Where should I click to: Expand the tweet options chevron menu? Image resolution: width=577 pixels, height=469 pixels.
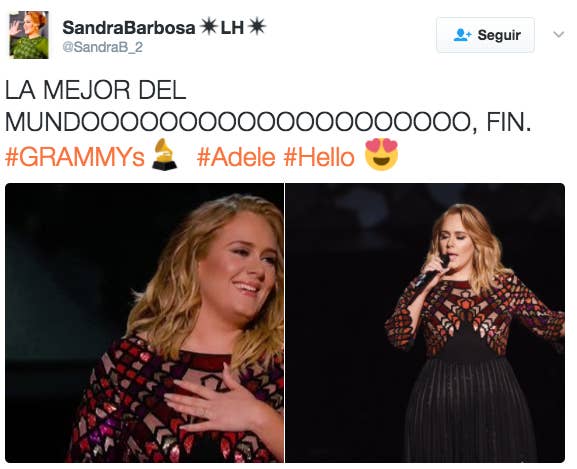tap(559, 35)
